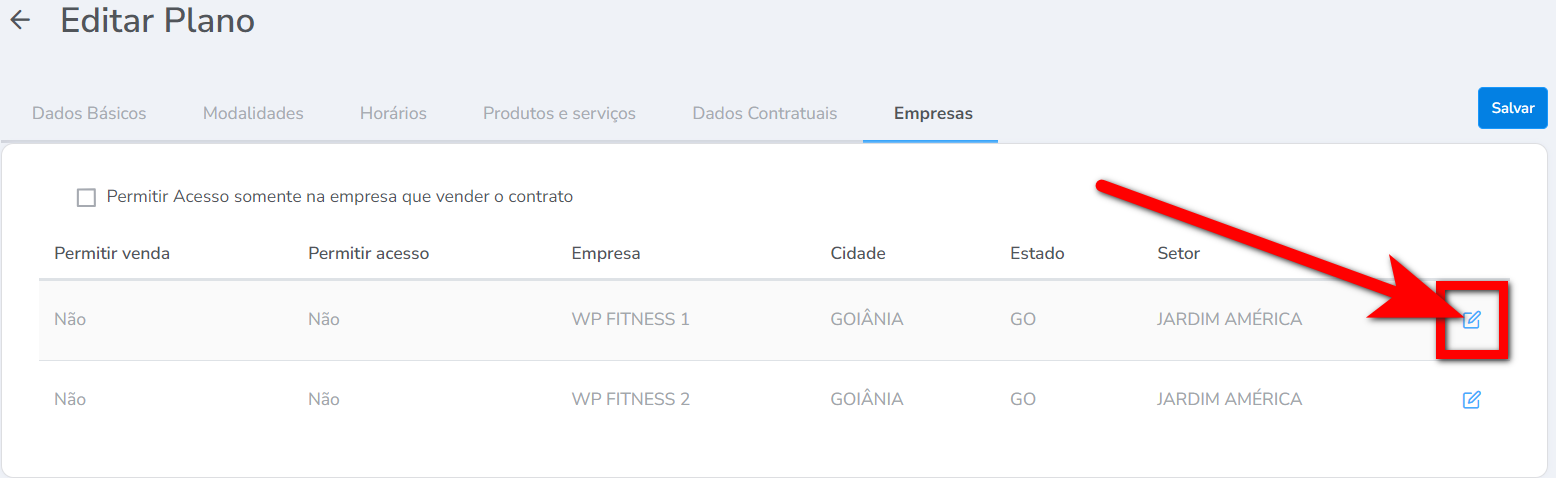Switch to the Dados Básicos tab
This screenshot has width=1556, height=478.
click(x=89, y=113)
